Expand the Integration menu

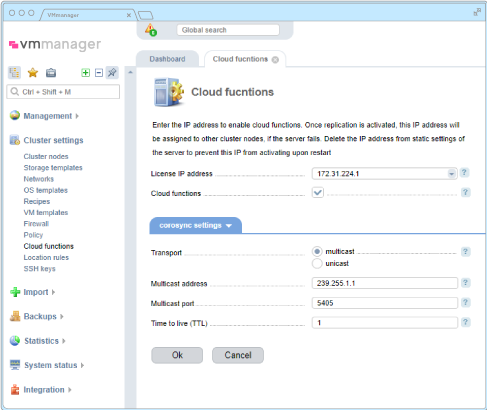(x=70, y=390)
